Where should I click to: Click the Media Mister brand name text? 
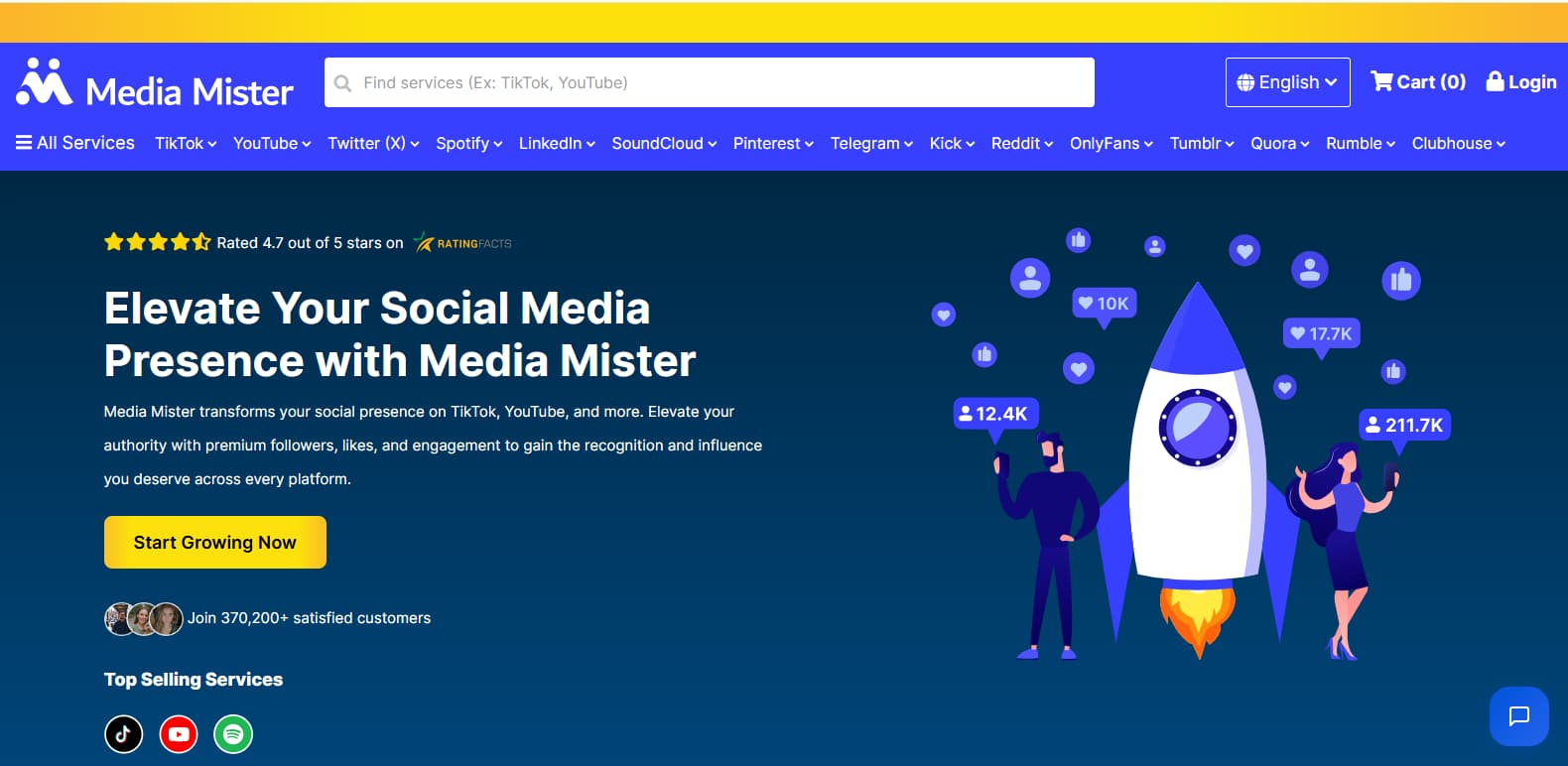click(x=190, y=92)
